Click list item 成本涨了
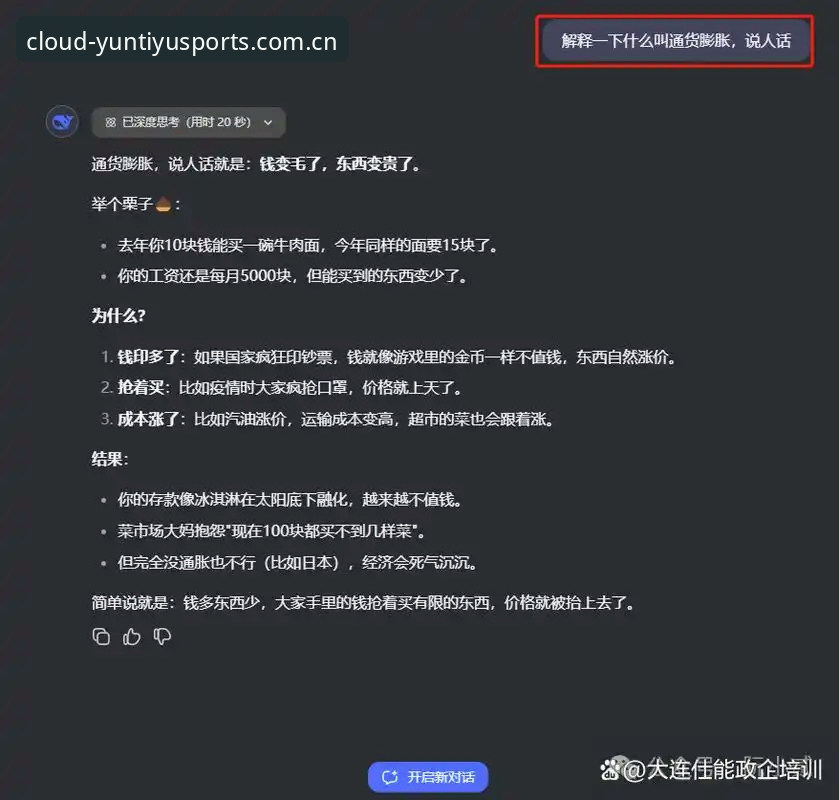 coord(335,419)
